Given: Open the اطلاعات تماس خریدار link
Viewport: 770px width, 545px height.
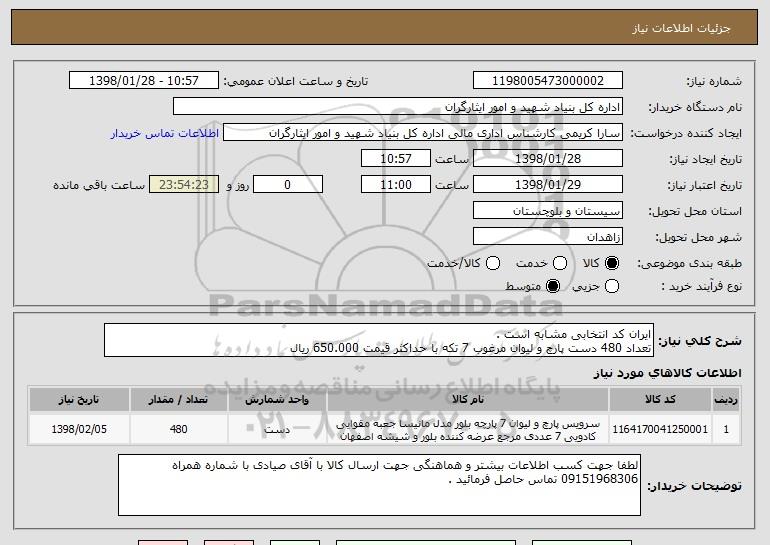Looking at the screenshot, I should 165,133.
